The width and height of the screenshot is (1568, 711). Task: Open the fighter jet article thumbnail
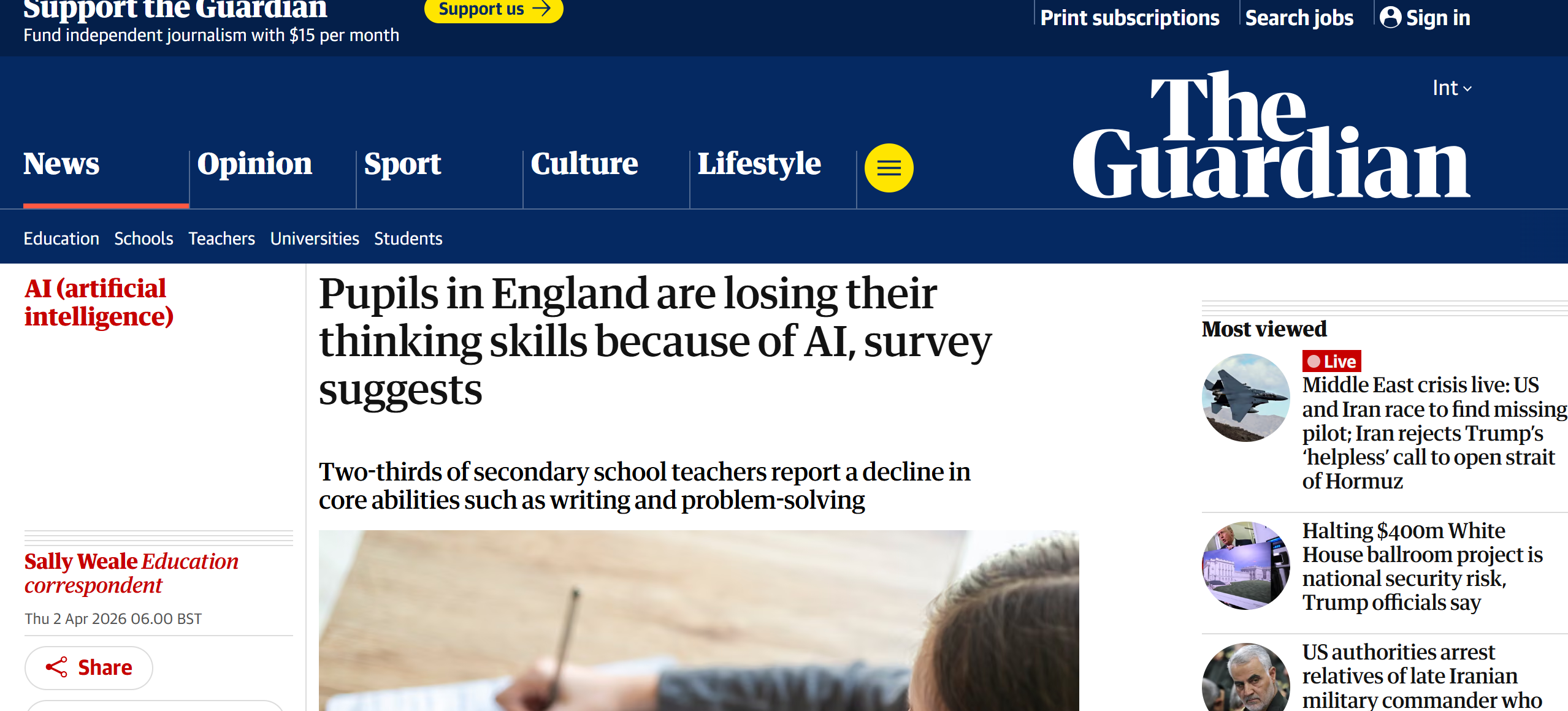pyautogui.click(x=1245, y=398)
